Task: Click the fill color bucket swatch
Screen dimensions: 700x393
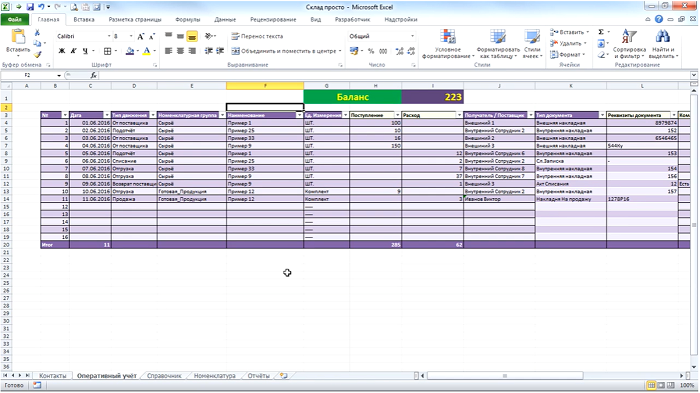Action: click(x=129, y=51)
